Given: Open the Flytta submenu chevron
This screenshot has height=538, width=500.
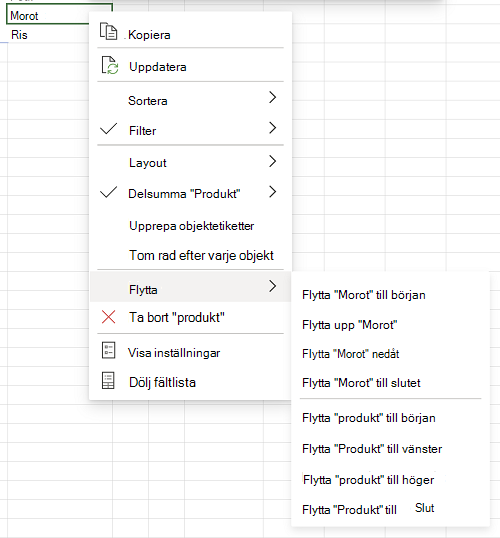Looking at the screenshot, I should 272,286.
